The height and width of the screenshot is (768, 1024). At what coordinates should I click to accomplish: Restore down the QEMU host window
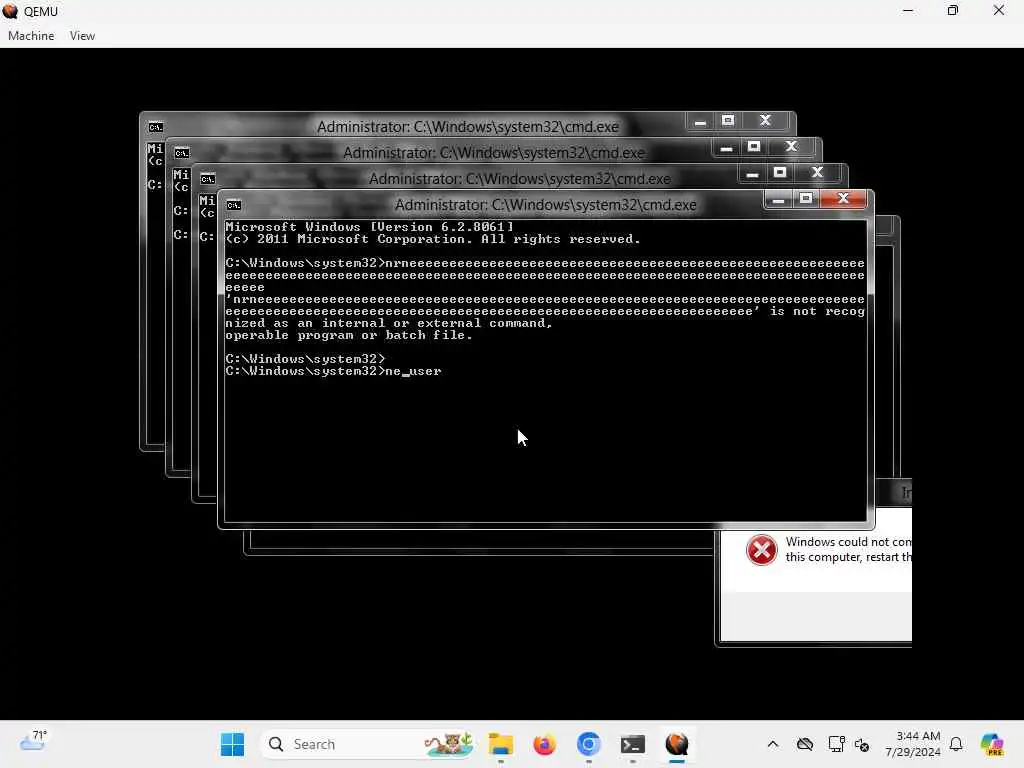[953, 11]
